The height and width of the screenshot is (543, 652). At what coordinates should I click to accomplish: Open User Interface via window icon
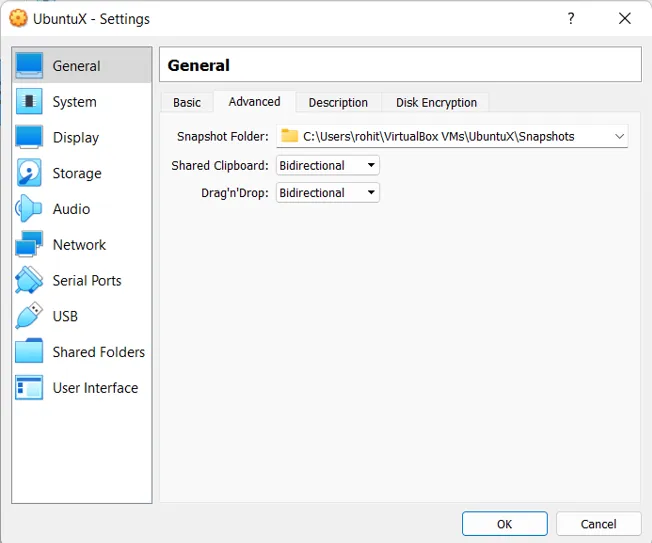pos(29,387)
